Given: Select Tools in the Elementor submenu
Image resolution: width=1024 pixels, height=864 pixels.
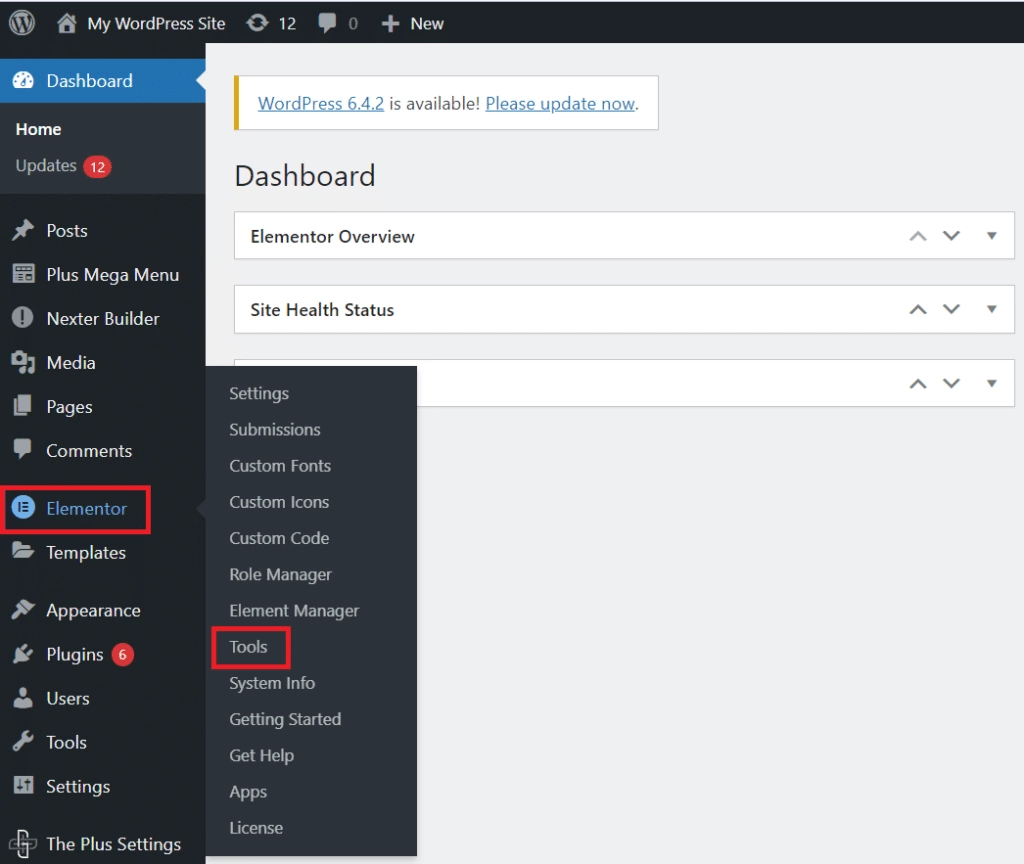Looking at the screenshot, I should point(249,647).
